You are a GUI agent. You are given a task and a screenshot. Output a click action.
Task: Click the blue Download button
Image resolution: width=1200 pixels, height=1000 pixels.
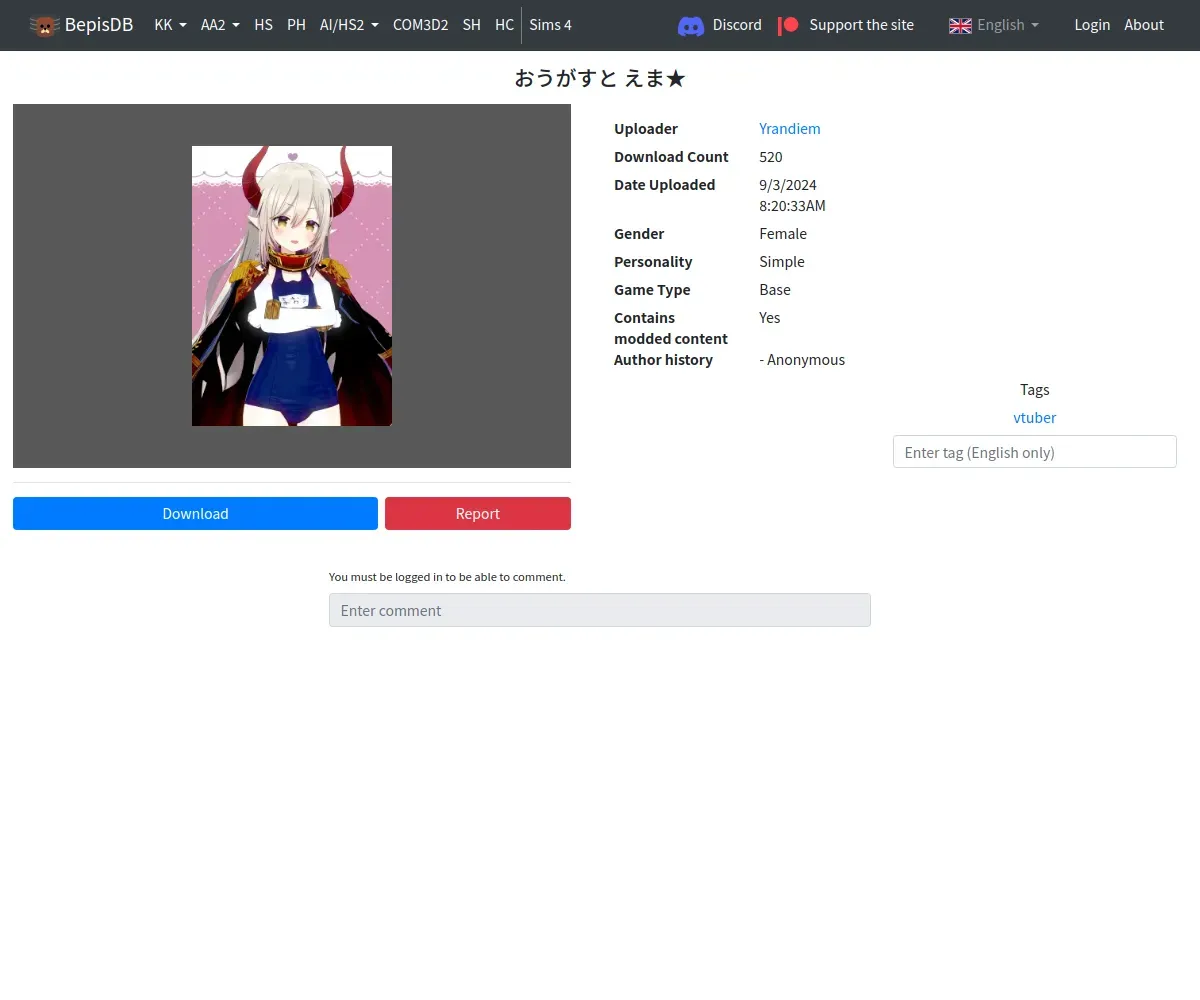click(x=195, y=514)
